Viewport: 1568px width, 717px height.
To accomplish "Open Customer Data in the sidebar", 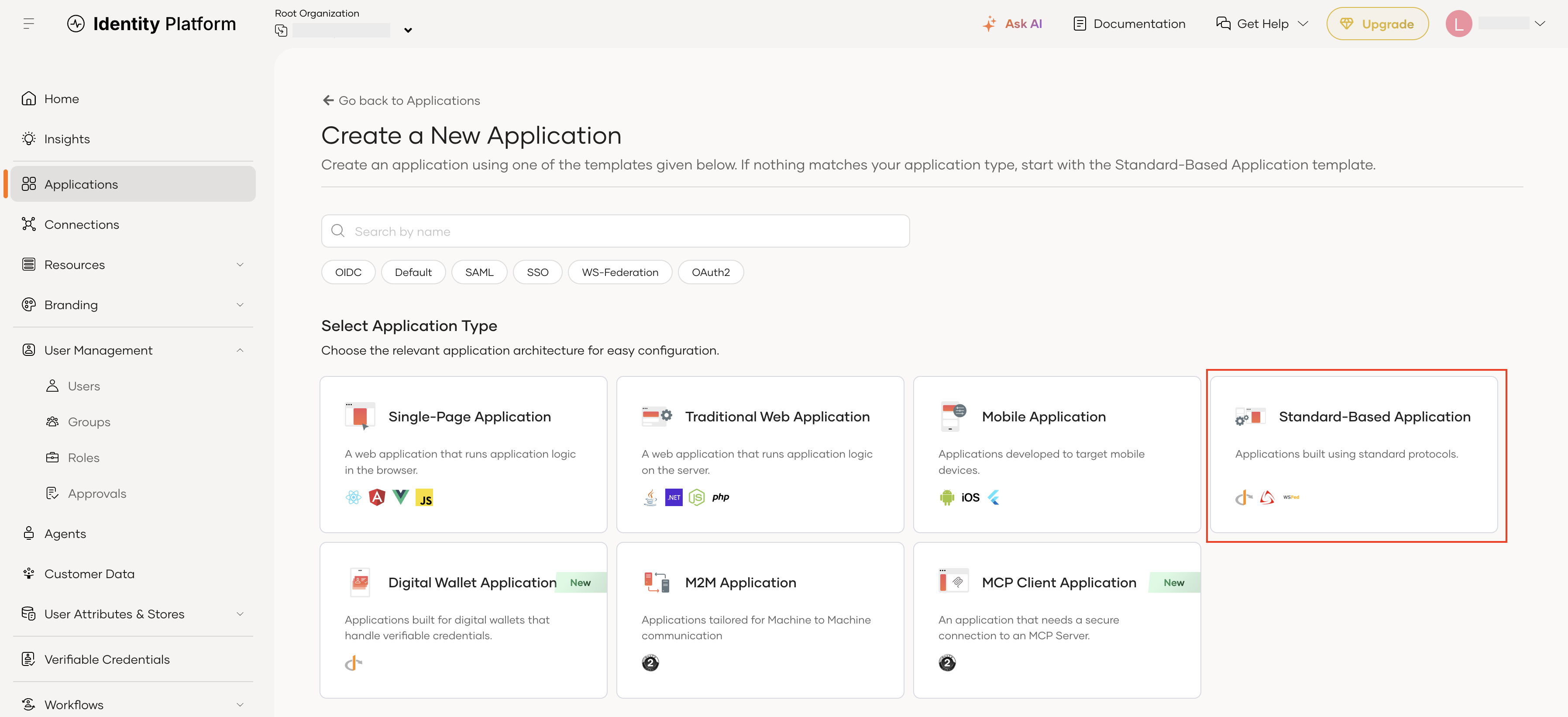I will tap(133, 573).
